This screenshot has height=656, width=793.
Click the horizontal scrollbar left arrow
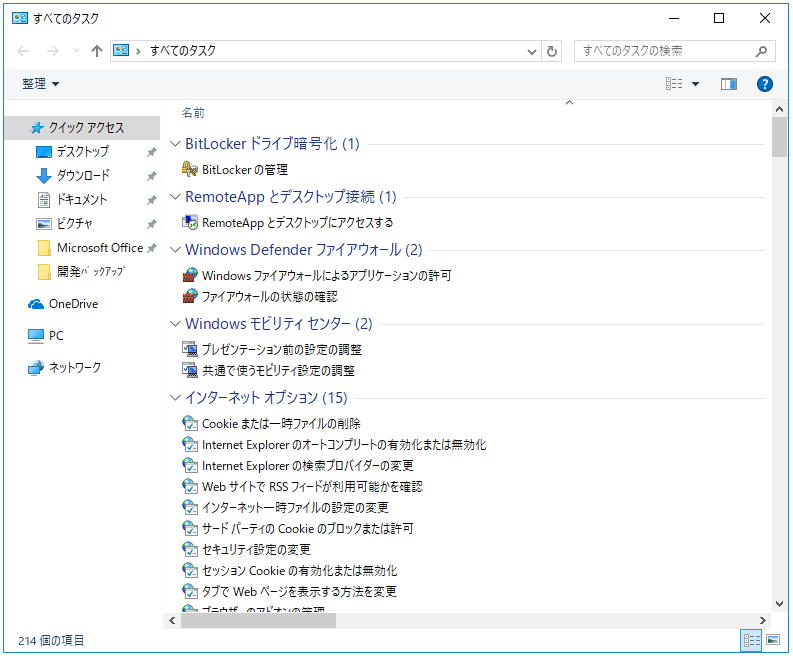(172, 620)
